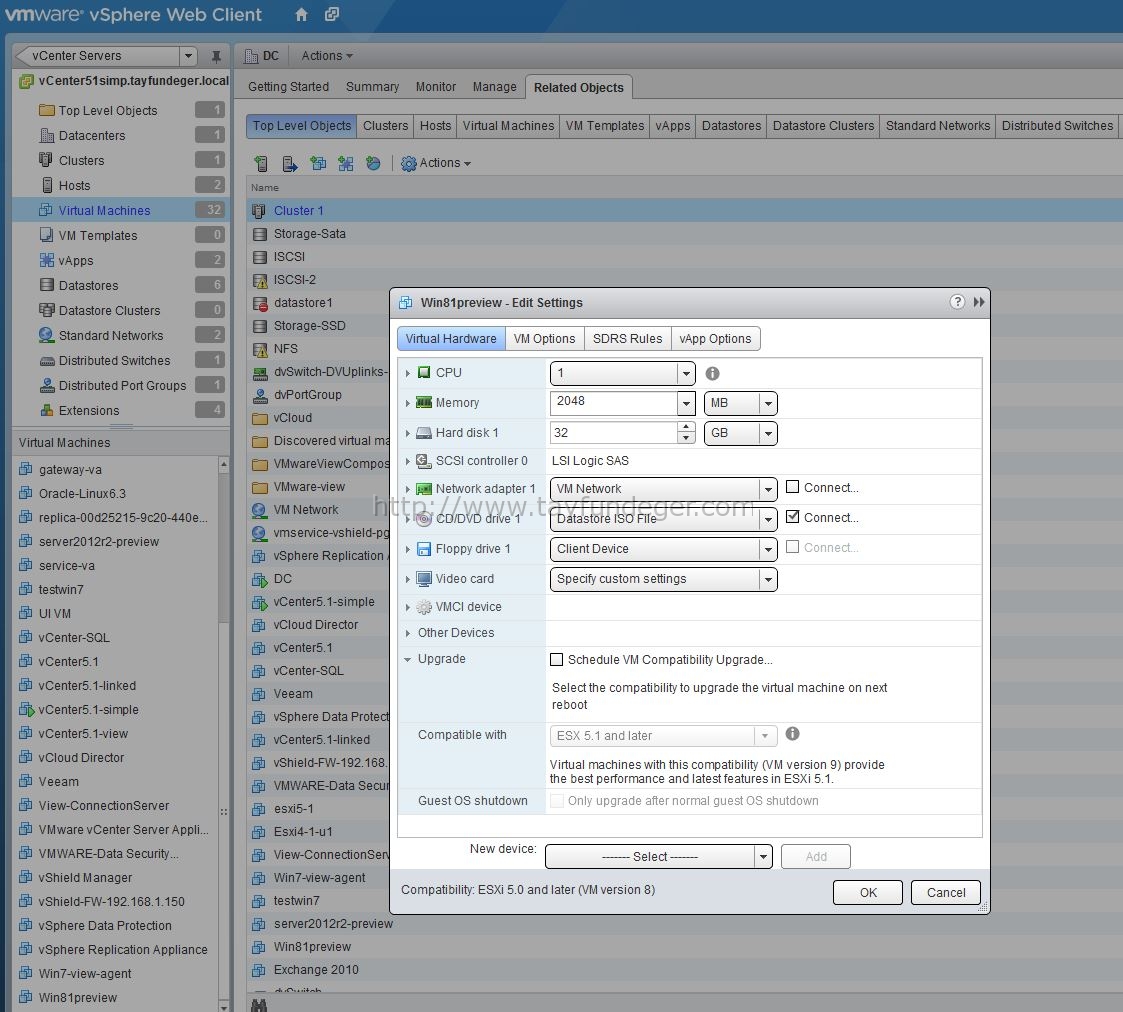Click the Datacenters icon in navigator
The height and width of the screenshot is (1012, 1123).
click(47, 135)
